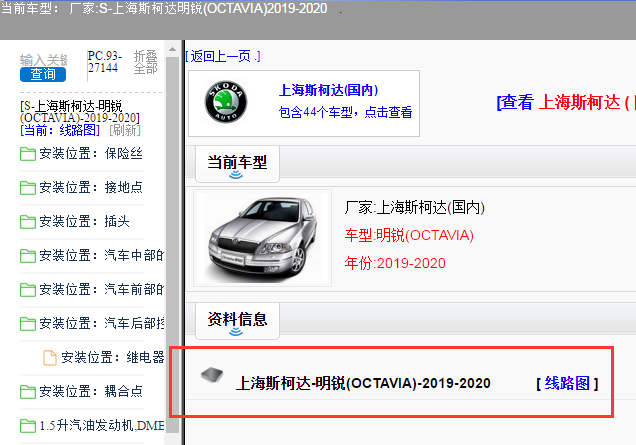Viewport: 636px width, 445px height.
Task: Click the 车型:明锐(OCTAVIA) red text
Action: (409, 235)
